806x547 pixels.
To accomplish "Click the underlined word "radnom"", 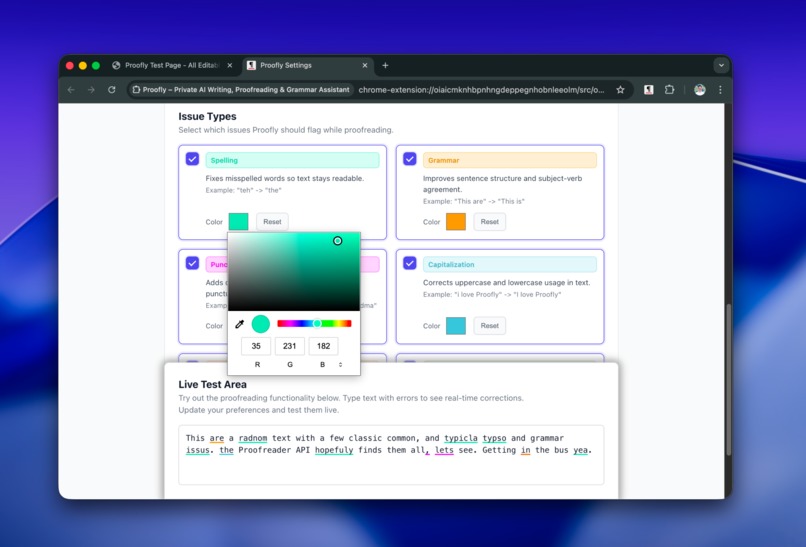I will tap(253, 438).
